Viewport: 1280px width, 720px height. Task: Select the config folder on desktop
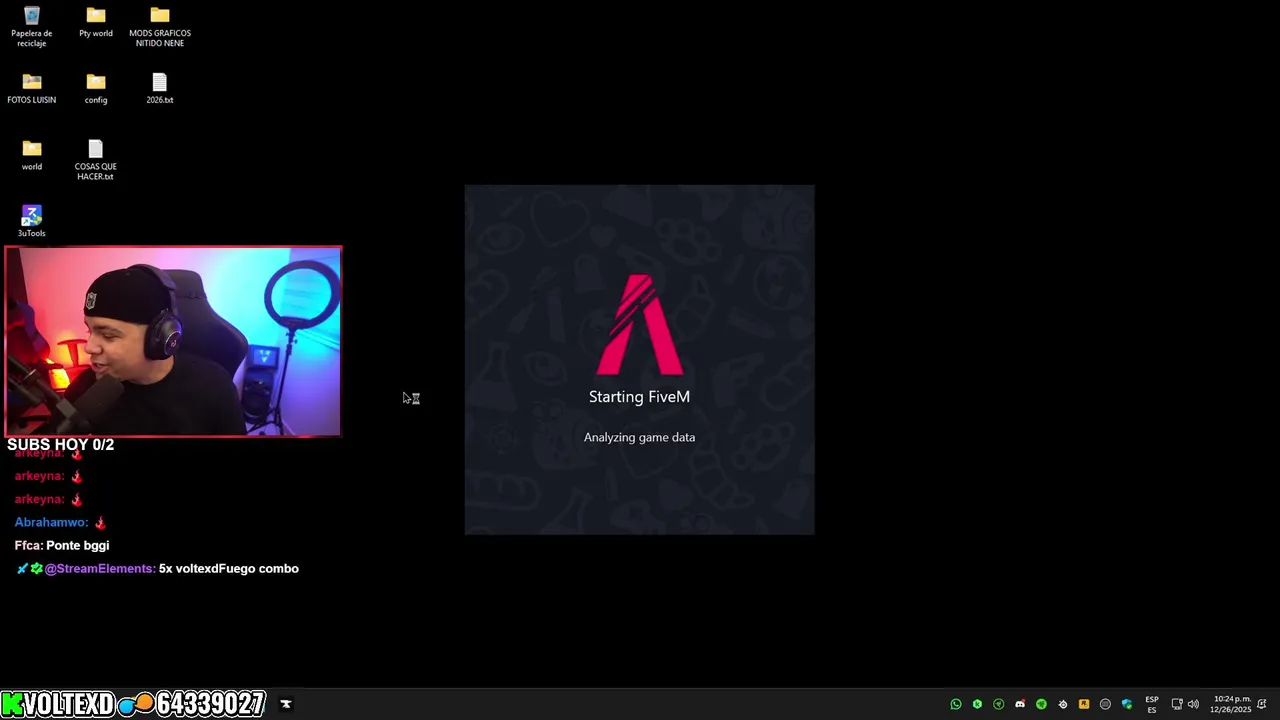(96, 88)
